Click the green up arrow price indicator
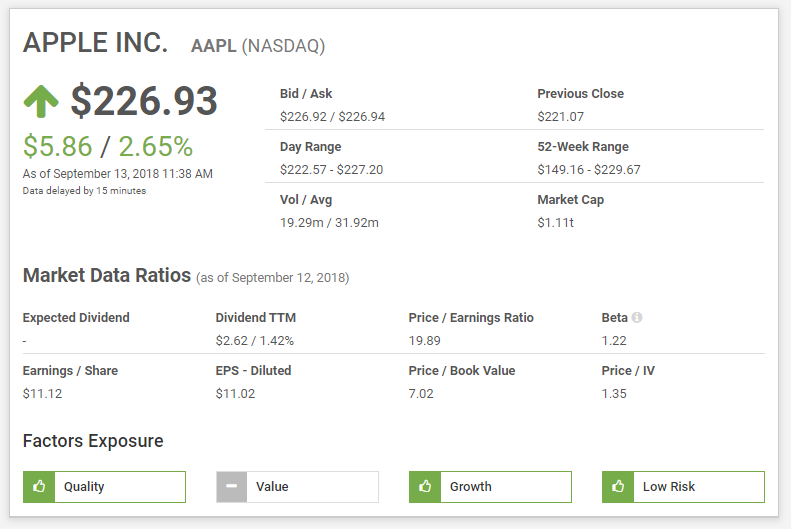The image size is (791, 529). [41, 101]
